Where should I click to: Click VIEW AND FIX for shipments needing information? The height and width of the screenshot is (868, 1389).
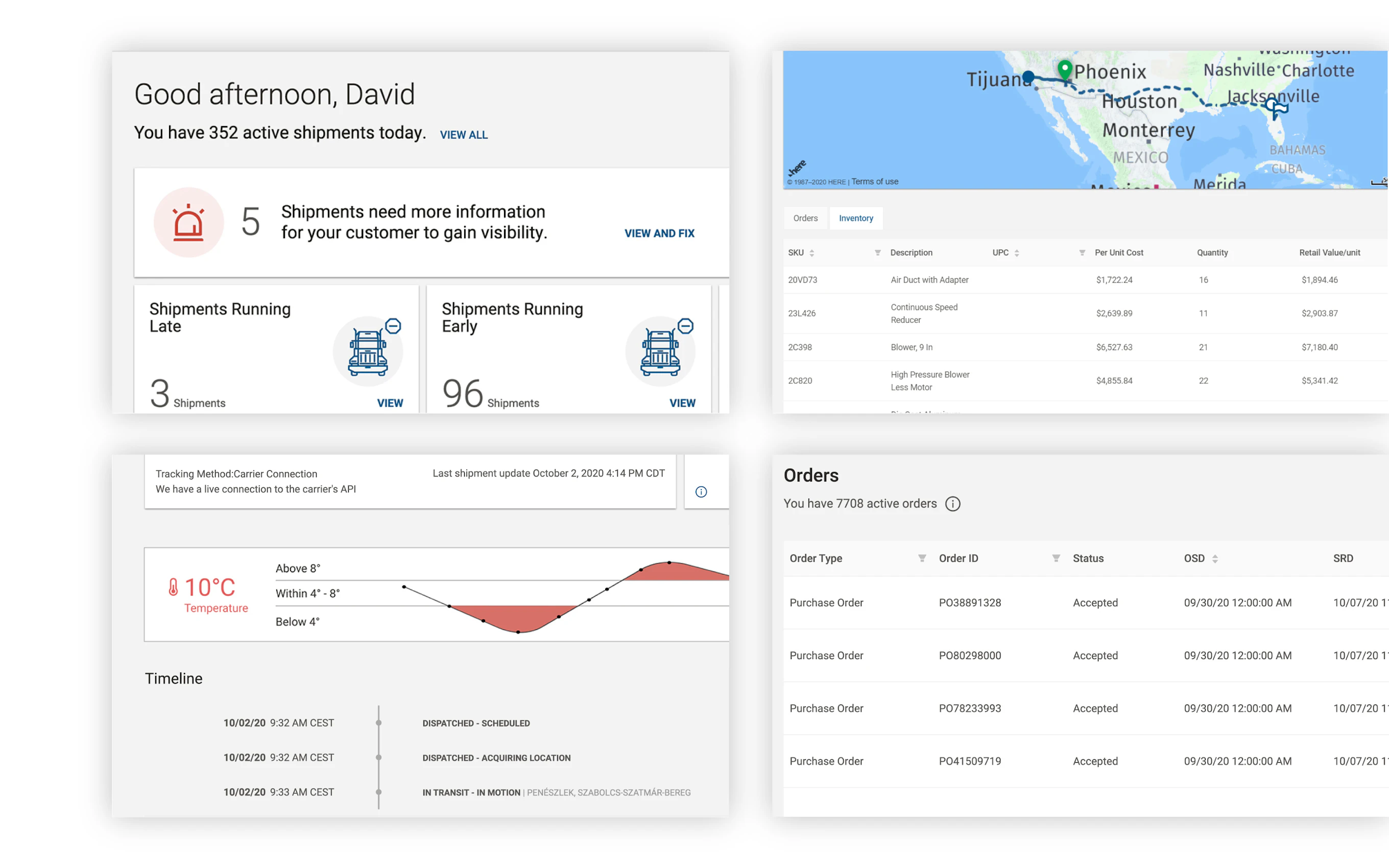click(x=659, y=233)
